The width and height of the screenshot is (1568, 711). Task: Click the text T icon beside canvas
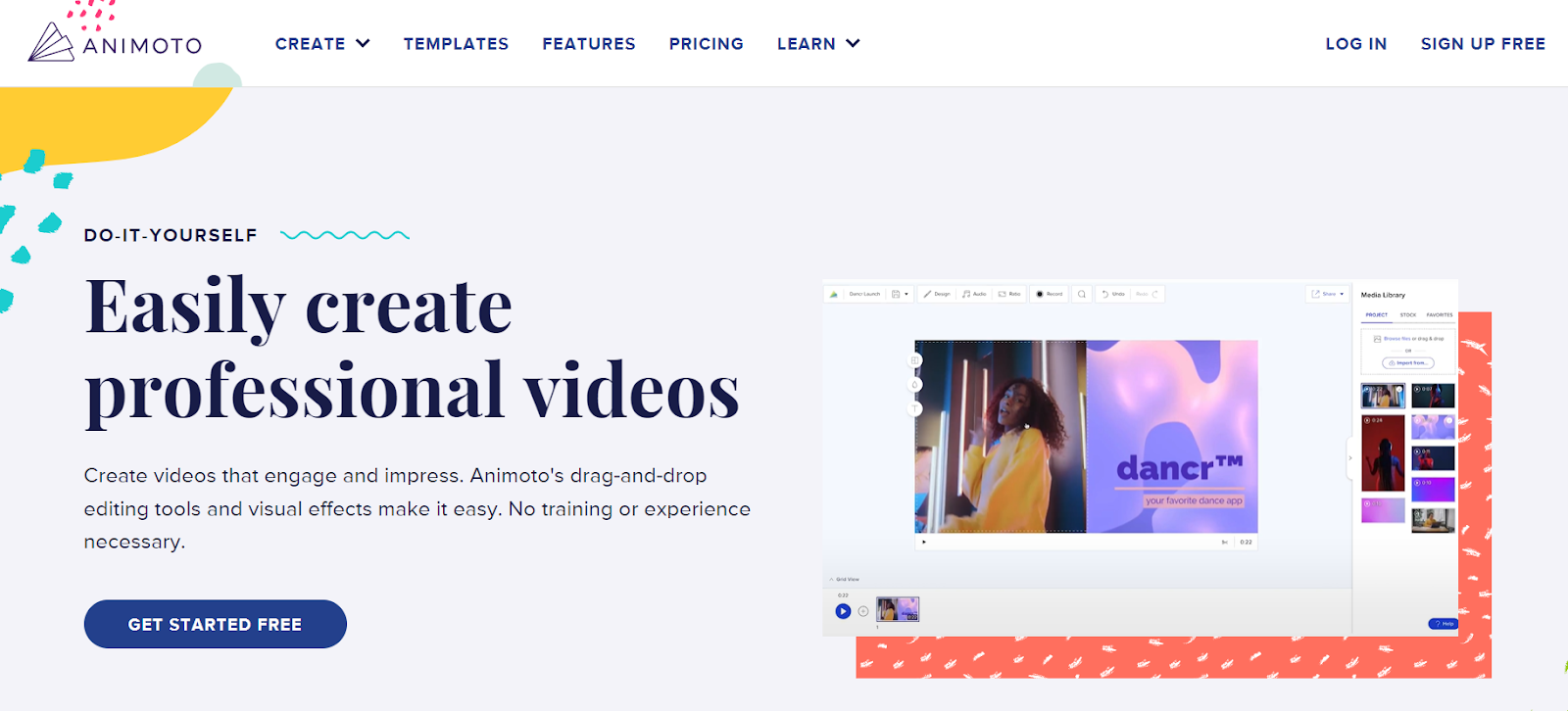tap(915, 408)
